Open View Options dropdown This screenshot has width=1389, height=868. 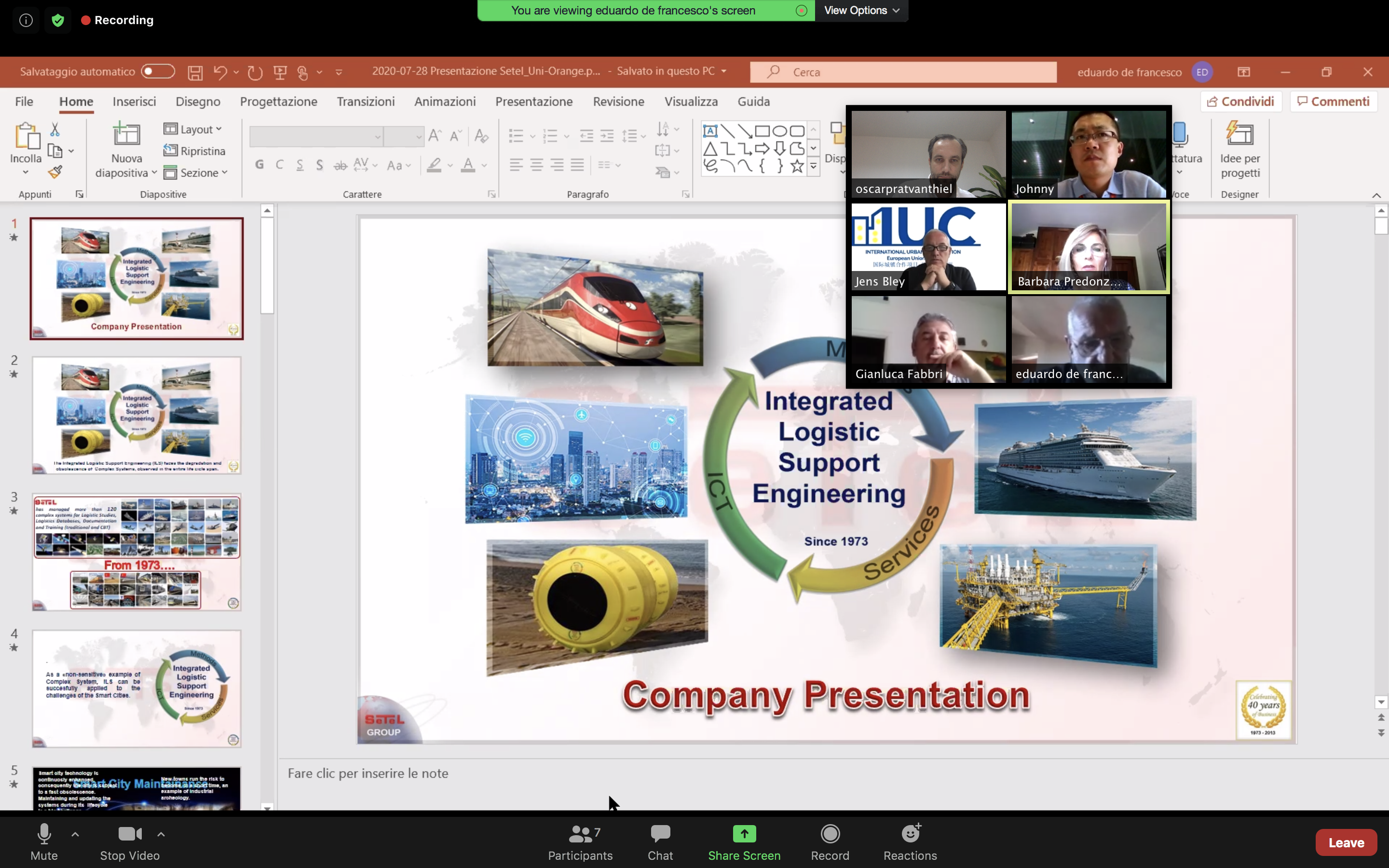[x=861, y=10]
